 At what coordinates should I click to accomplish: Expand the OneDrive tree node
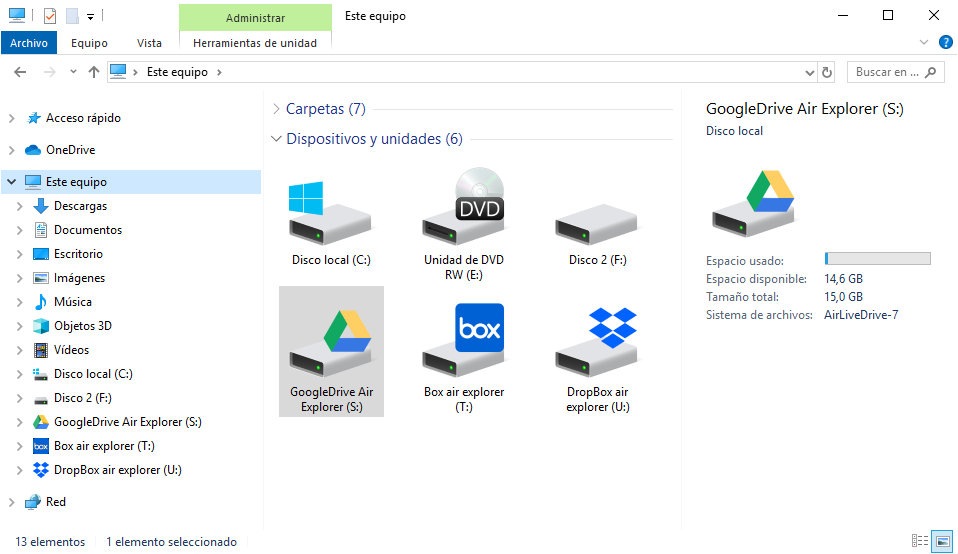tap(12, 150)
